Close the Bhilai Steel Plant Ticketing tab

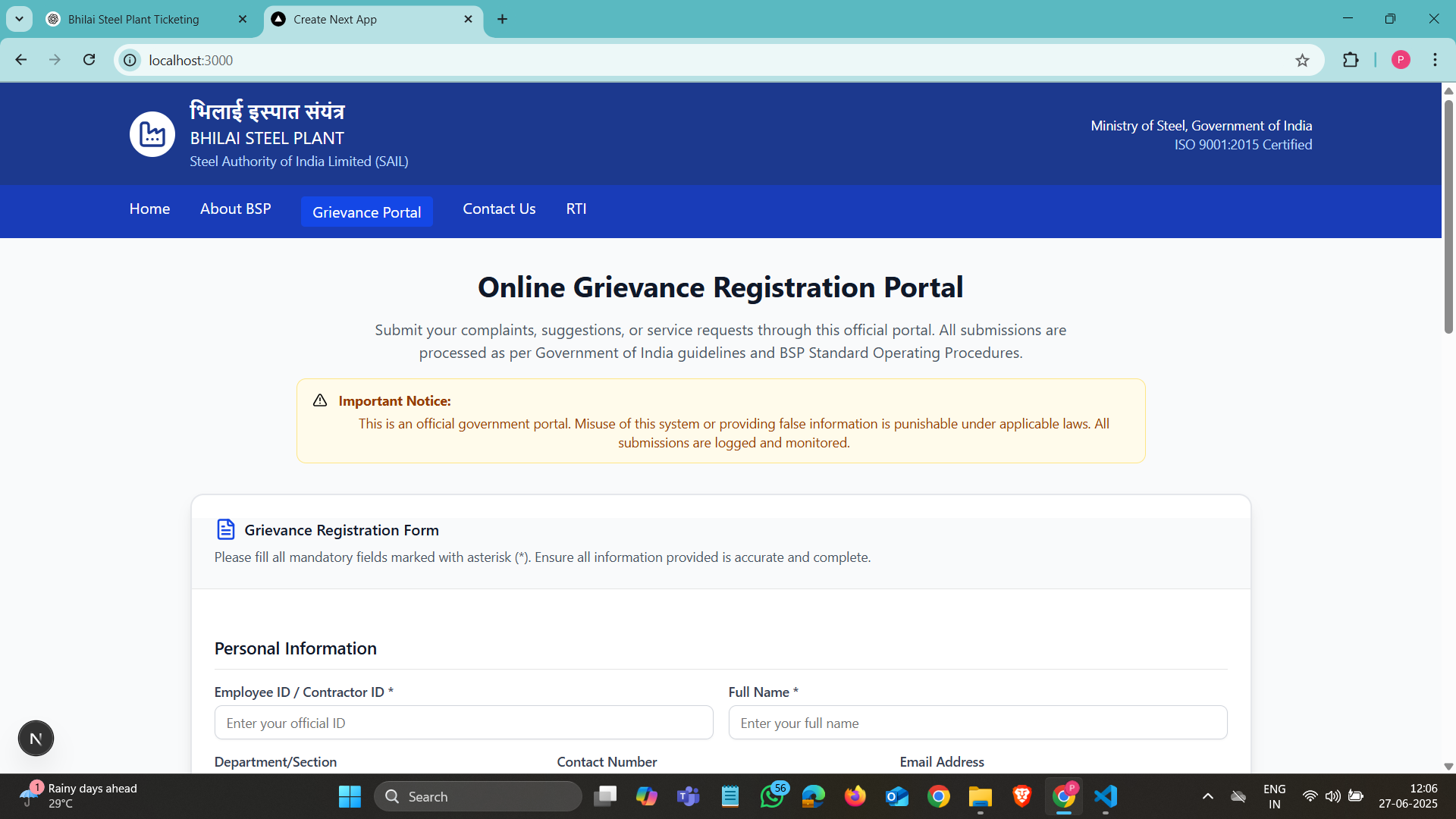(x=243, y=19)
